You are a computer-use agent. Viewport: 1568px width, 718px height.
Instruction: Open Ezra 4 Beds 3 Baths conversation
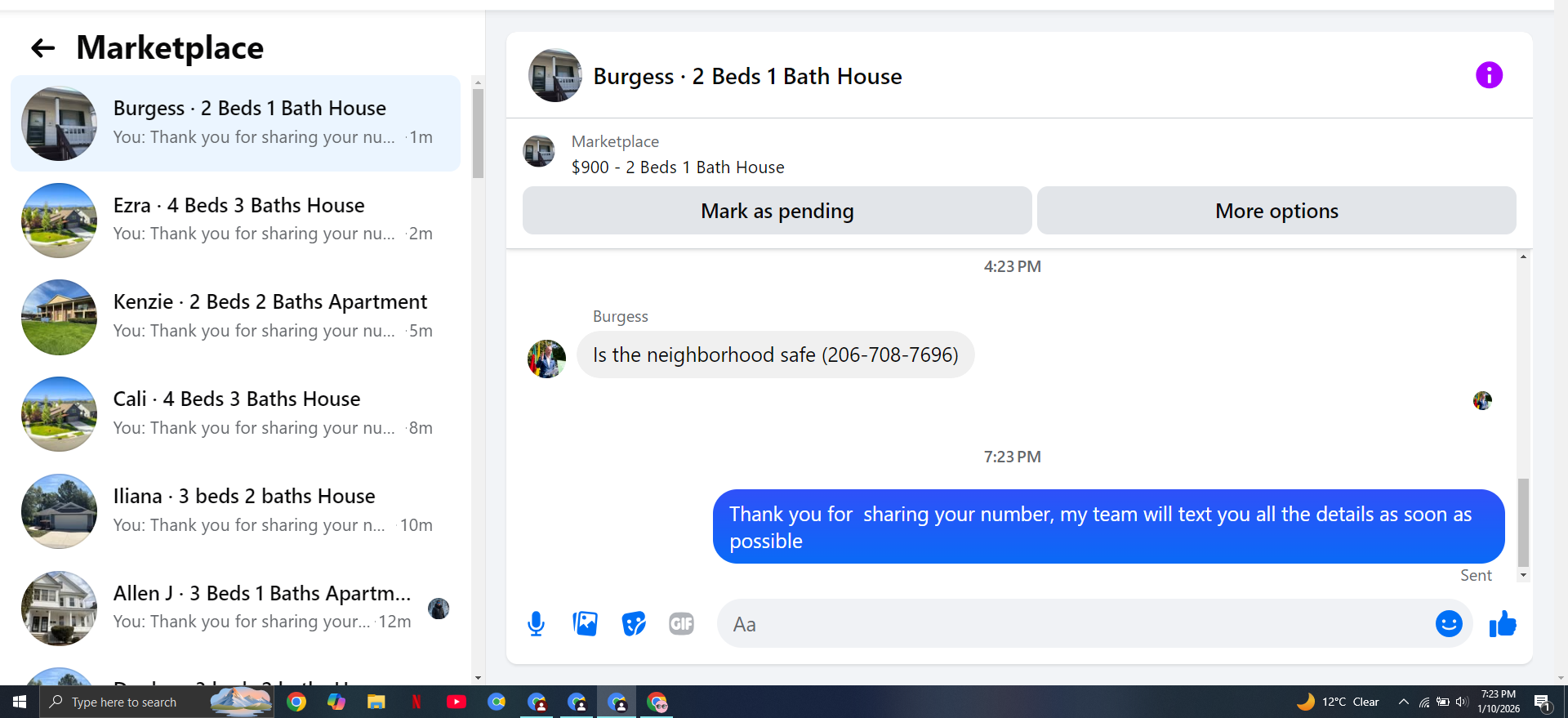pos(235,220)
